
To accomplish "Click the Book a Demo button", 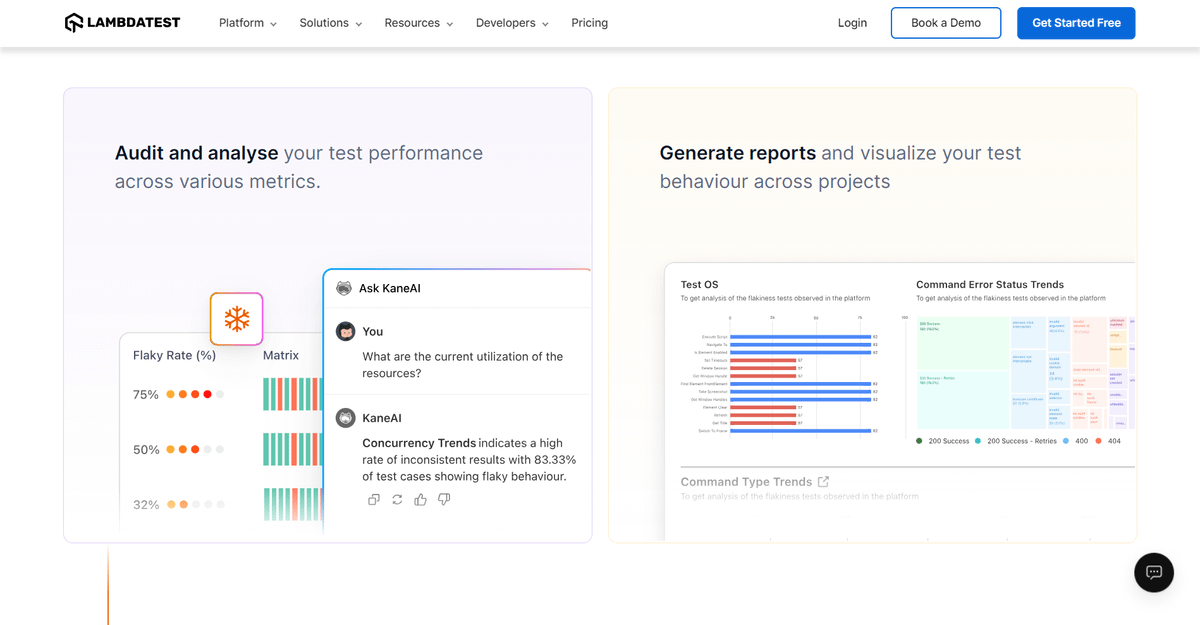I will 945,23.
